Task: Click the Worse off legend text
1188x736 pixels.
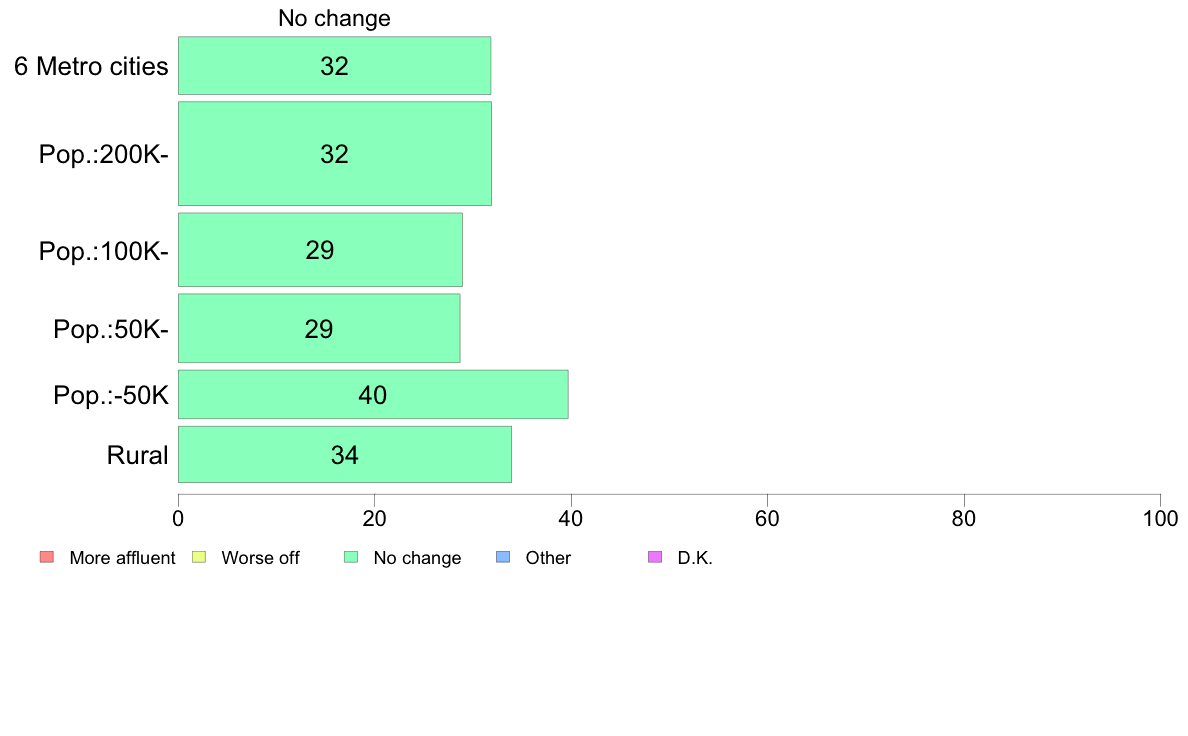Action: coord(260,558)
